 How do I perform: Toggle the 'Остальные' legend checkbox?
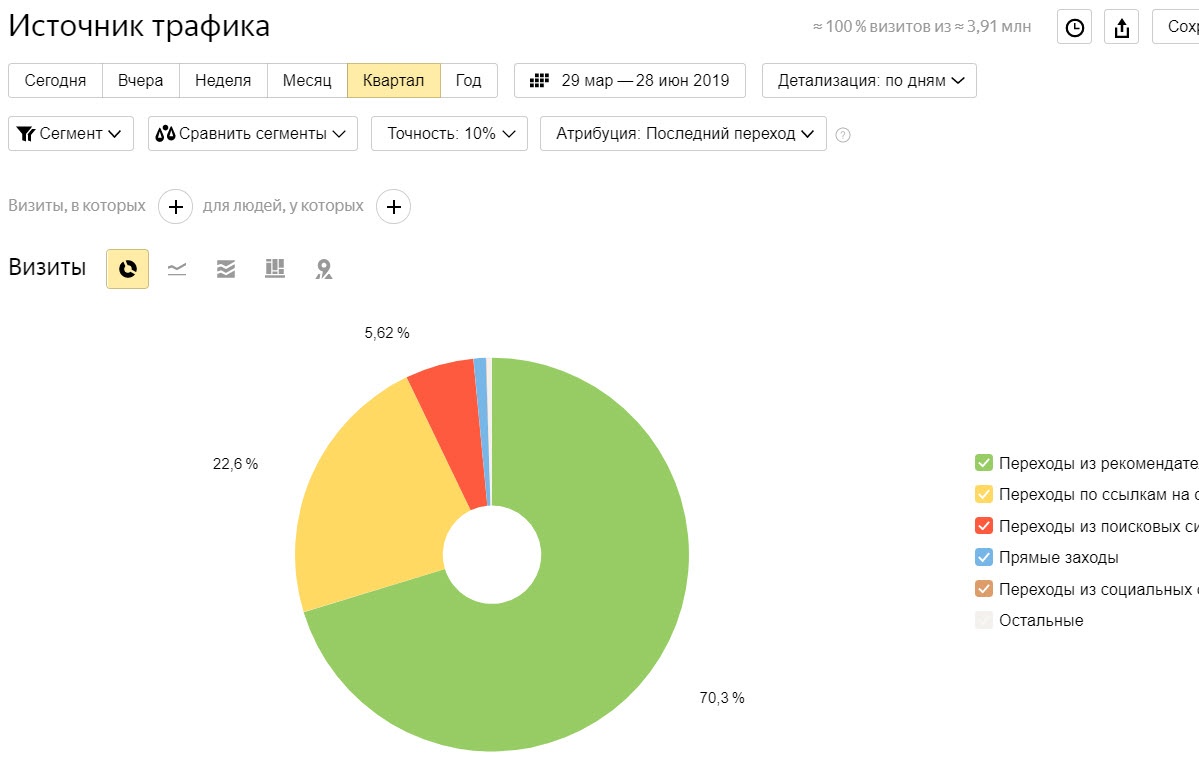click(x=984, y=621)
